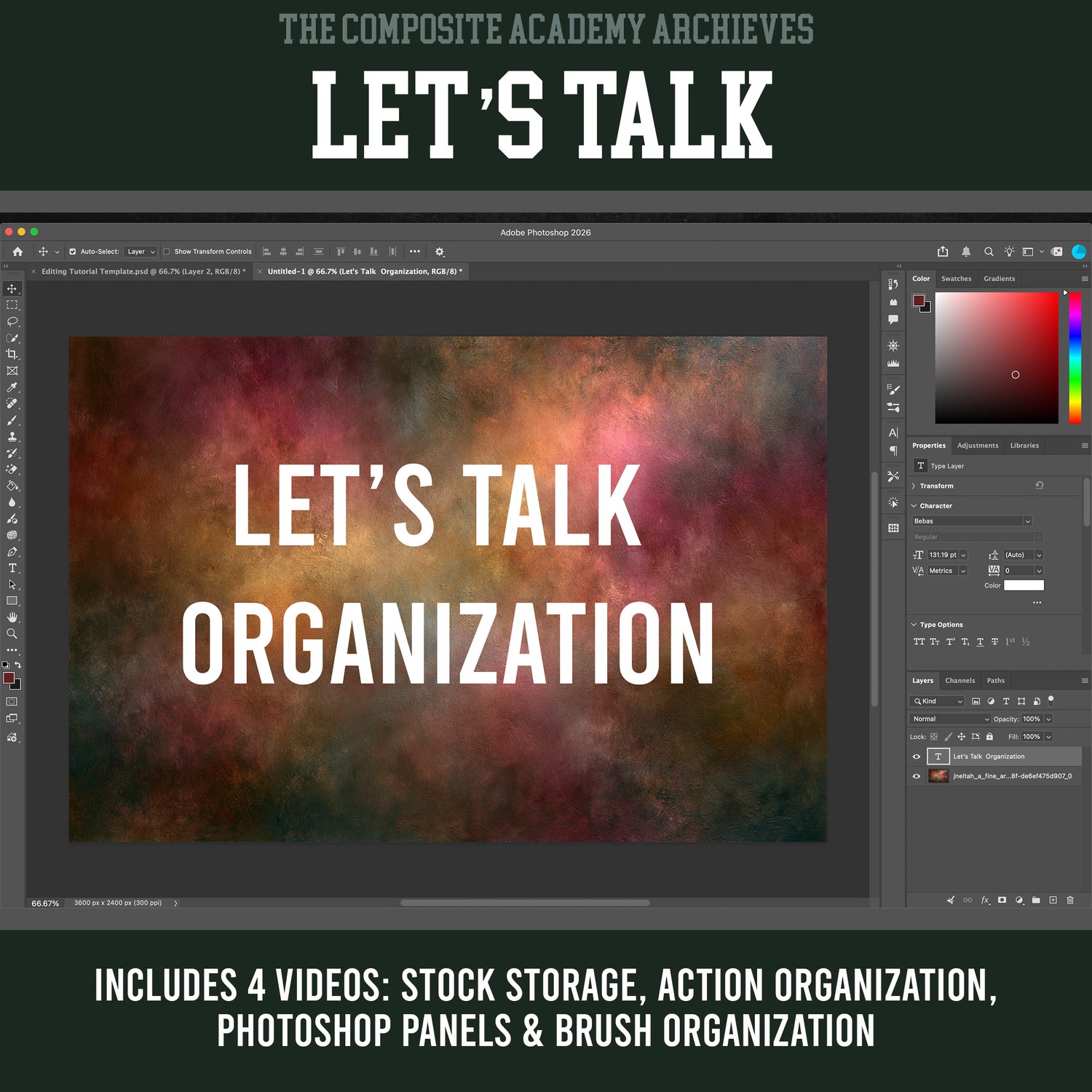This screenshot has width=1092, height=1092.
Task: Activate the Brush tool
Action: (x=12, y=421)
